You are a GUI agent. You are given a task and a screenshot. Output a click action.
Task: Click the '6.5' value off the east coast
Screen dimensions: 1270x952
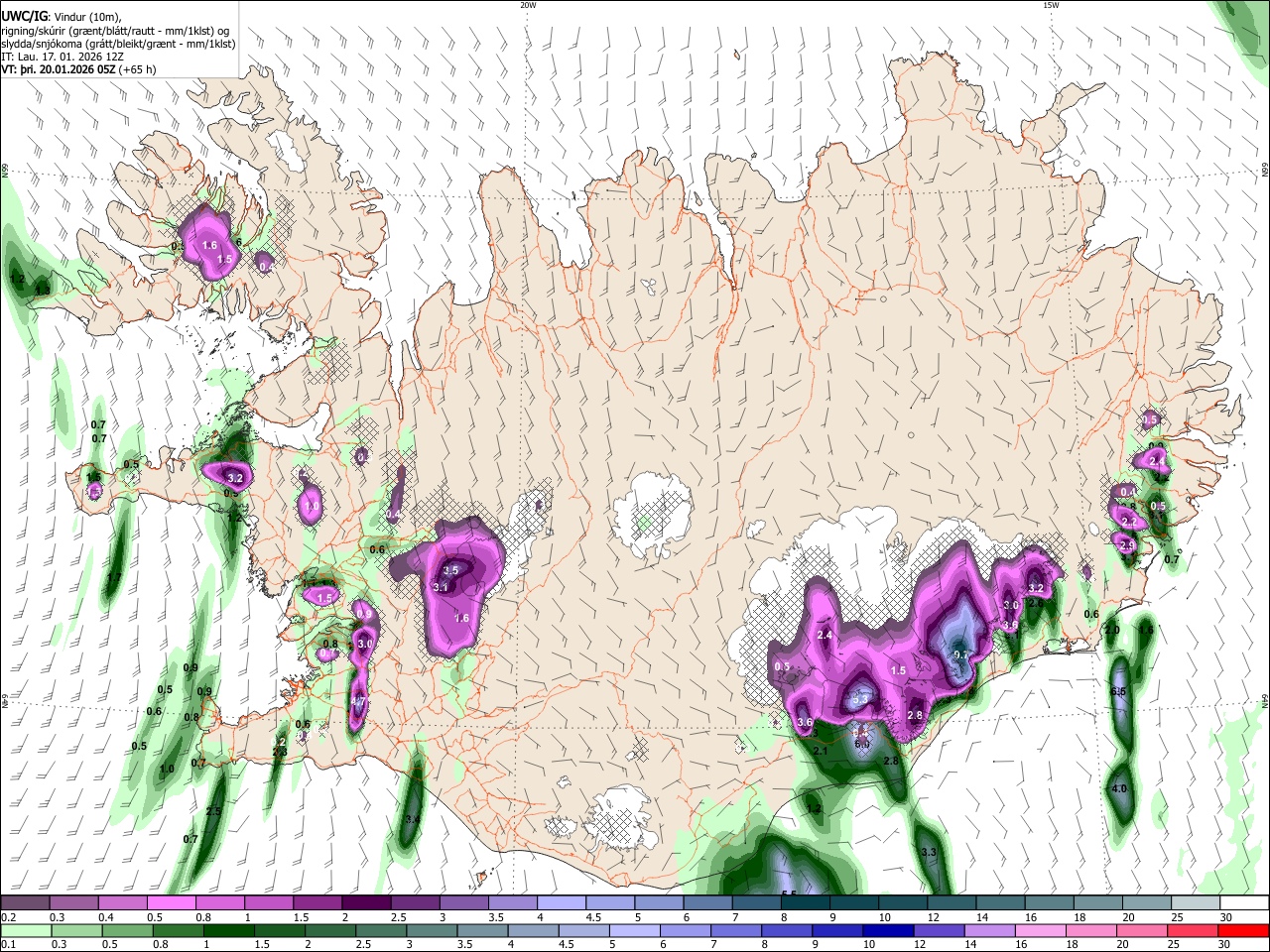(1118, 691)
